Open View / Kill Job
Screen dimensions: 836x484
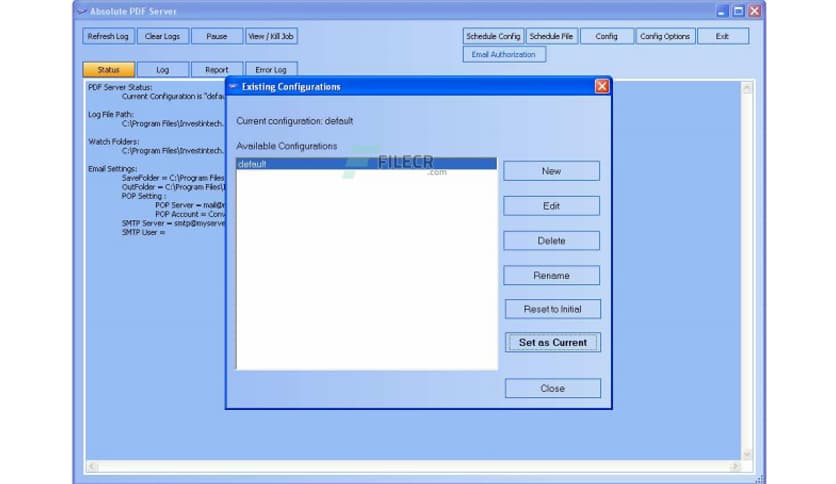pos(271,36)
